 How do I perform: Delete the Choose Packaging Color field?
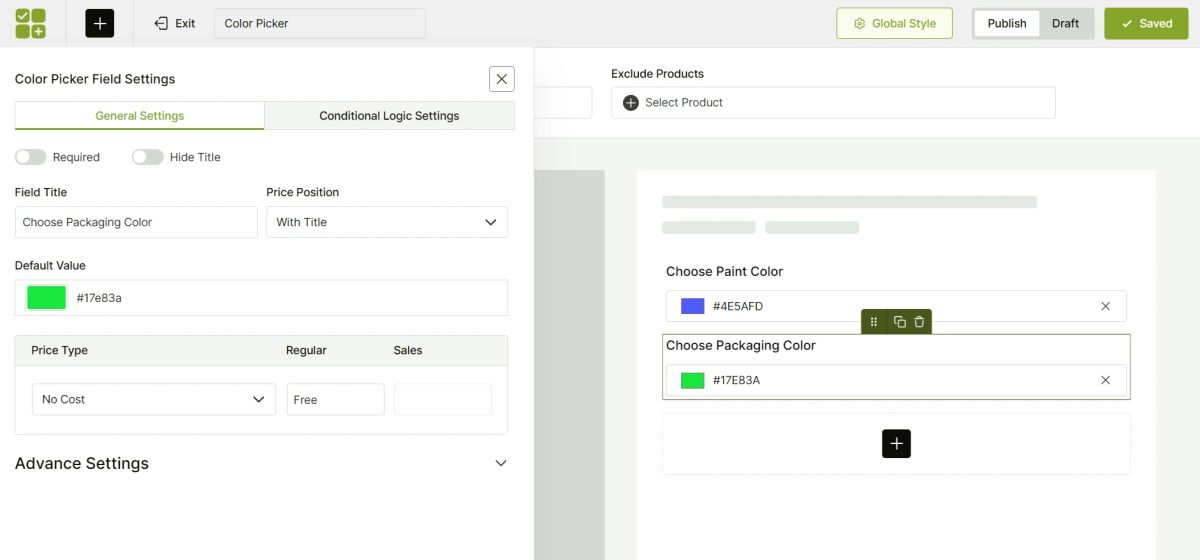(x=920, y=322)
